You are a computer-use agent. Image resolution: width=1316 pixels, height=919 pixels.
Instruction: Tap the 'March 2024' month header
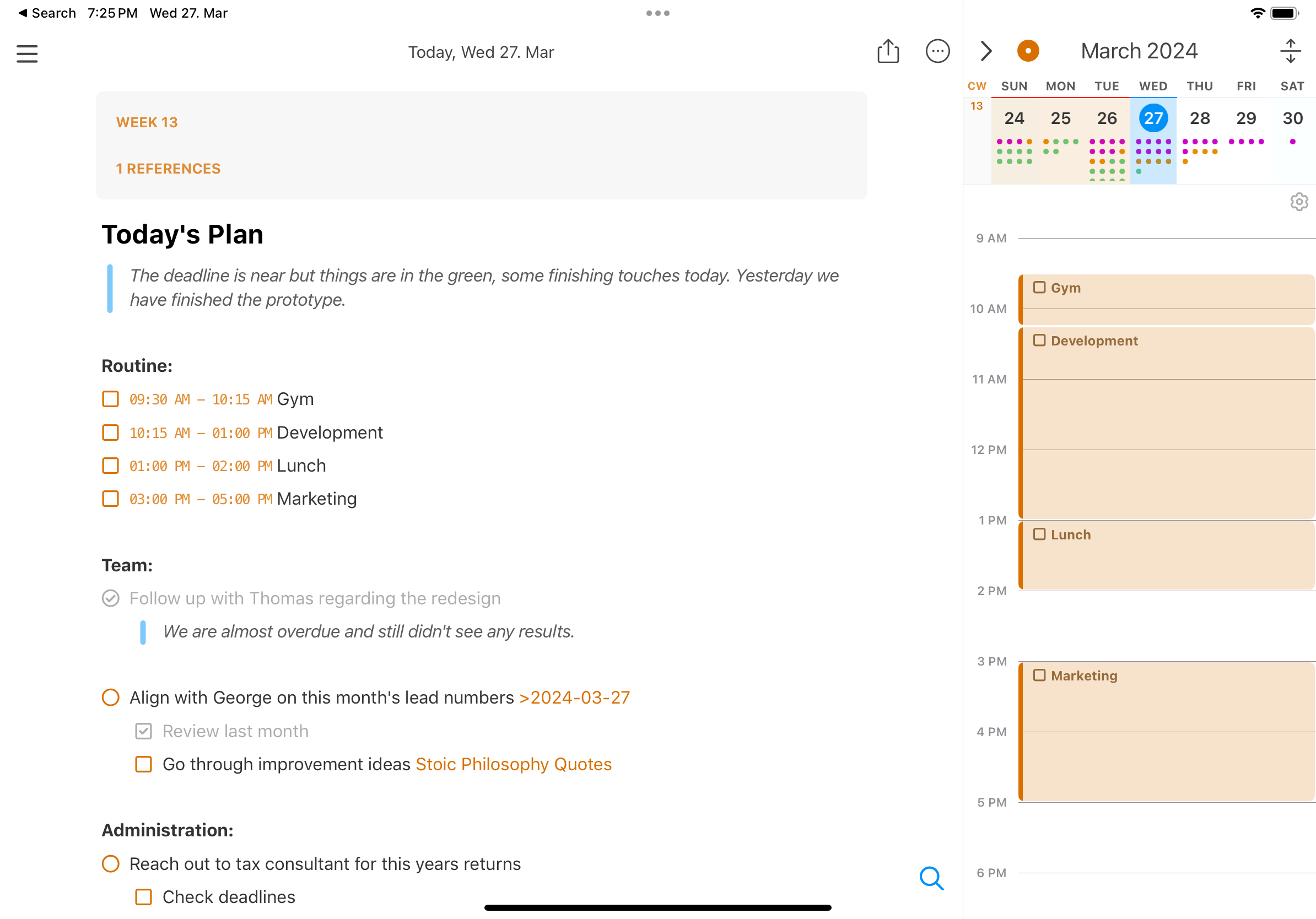point(1139,51)
